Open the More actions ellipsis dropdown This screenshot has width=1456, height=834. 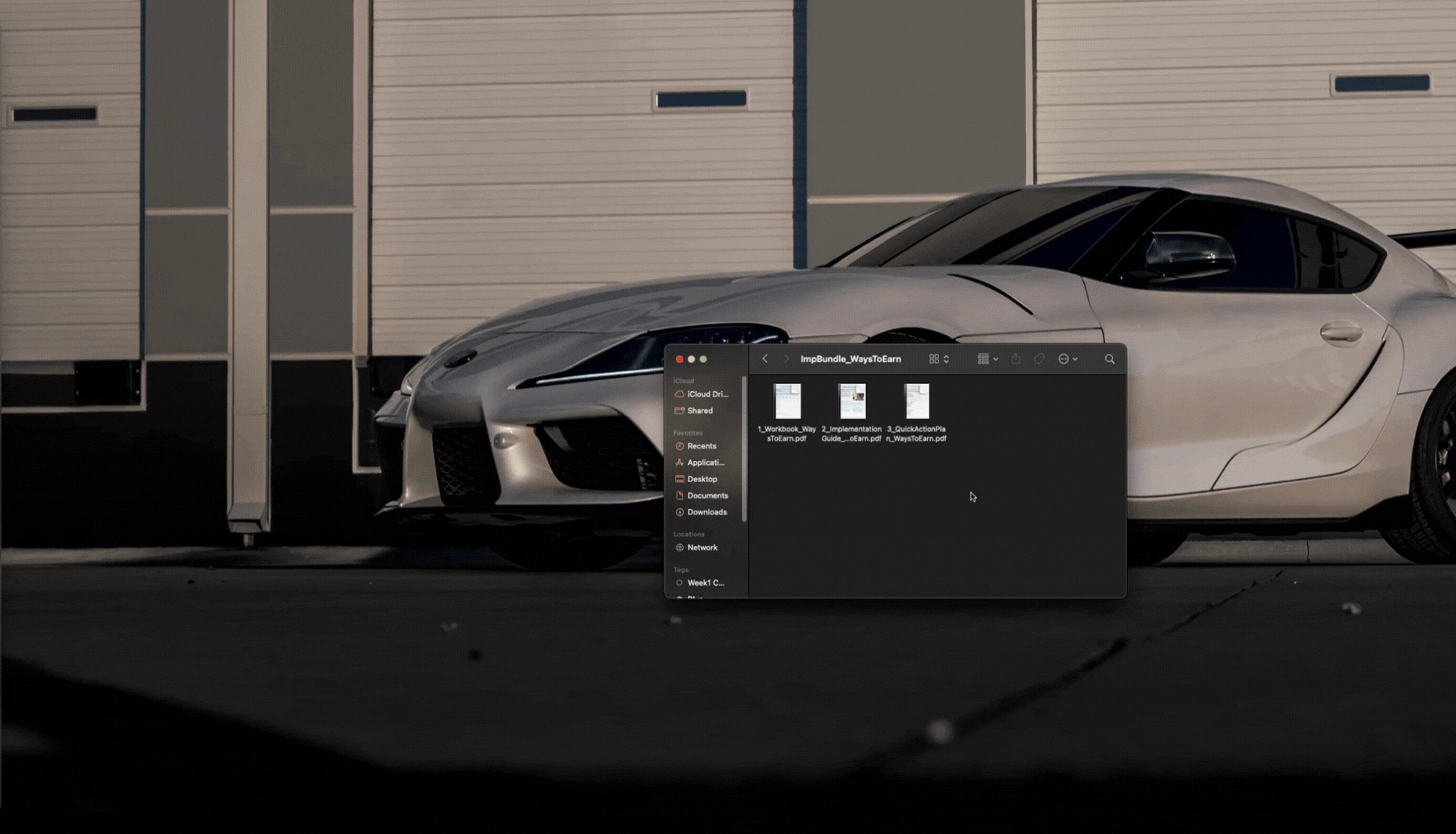click(1067, 359)
